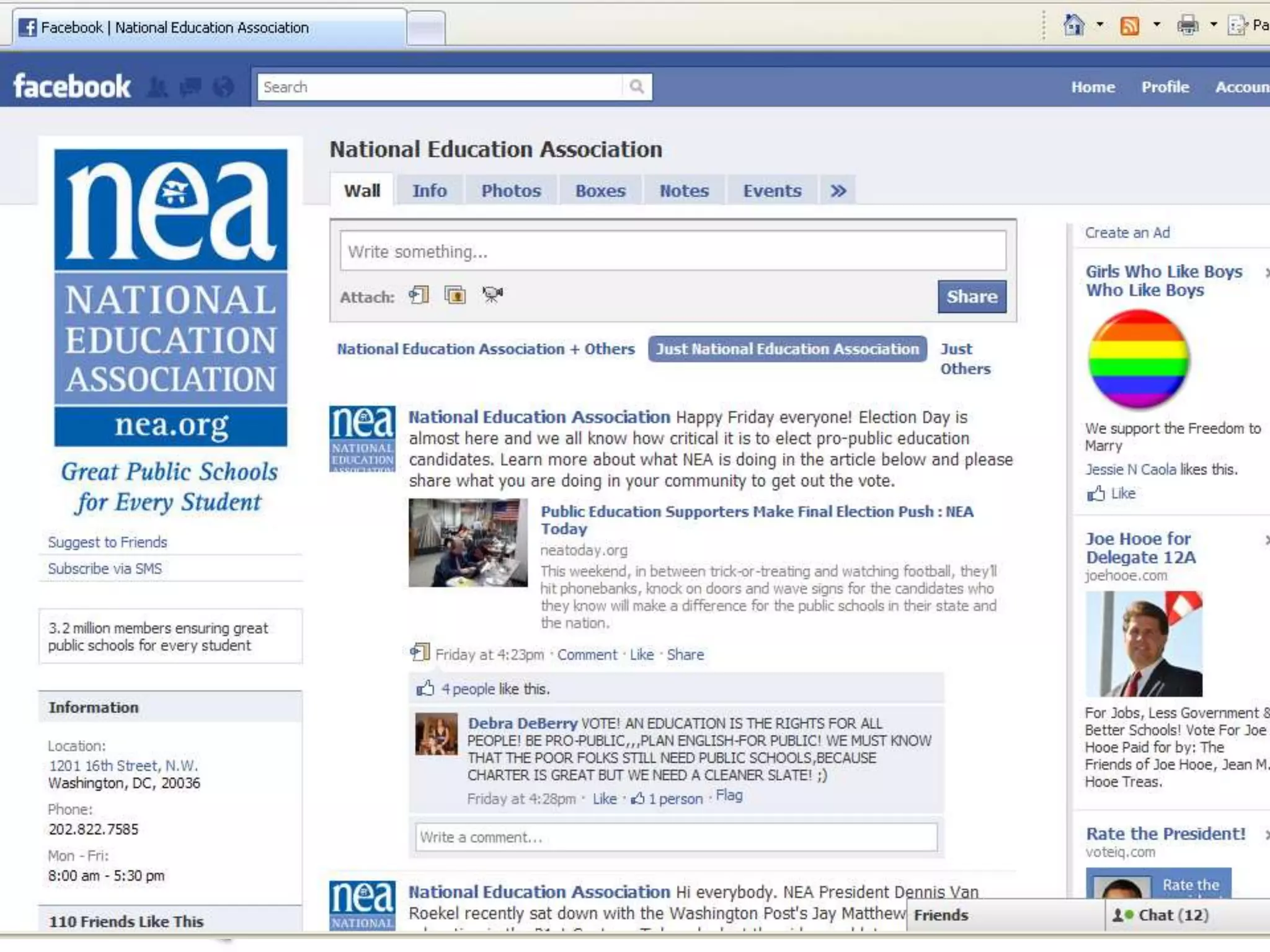Click the search magnifier button
1270x952 pixels.
click(x=637, y=86)
